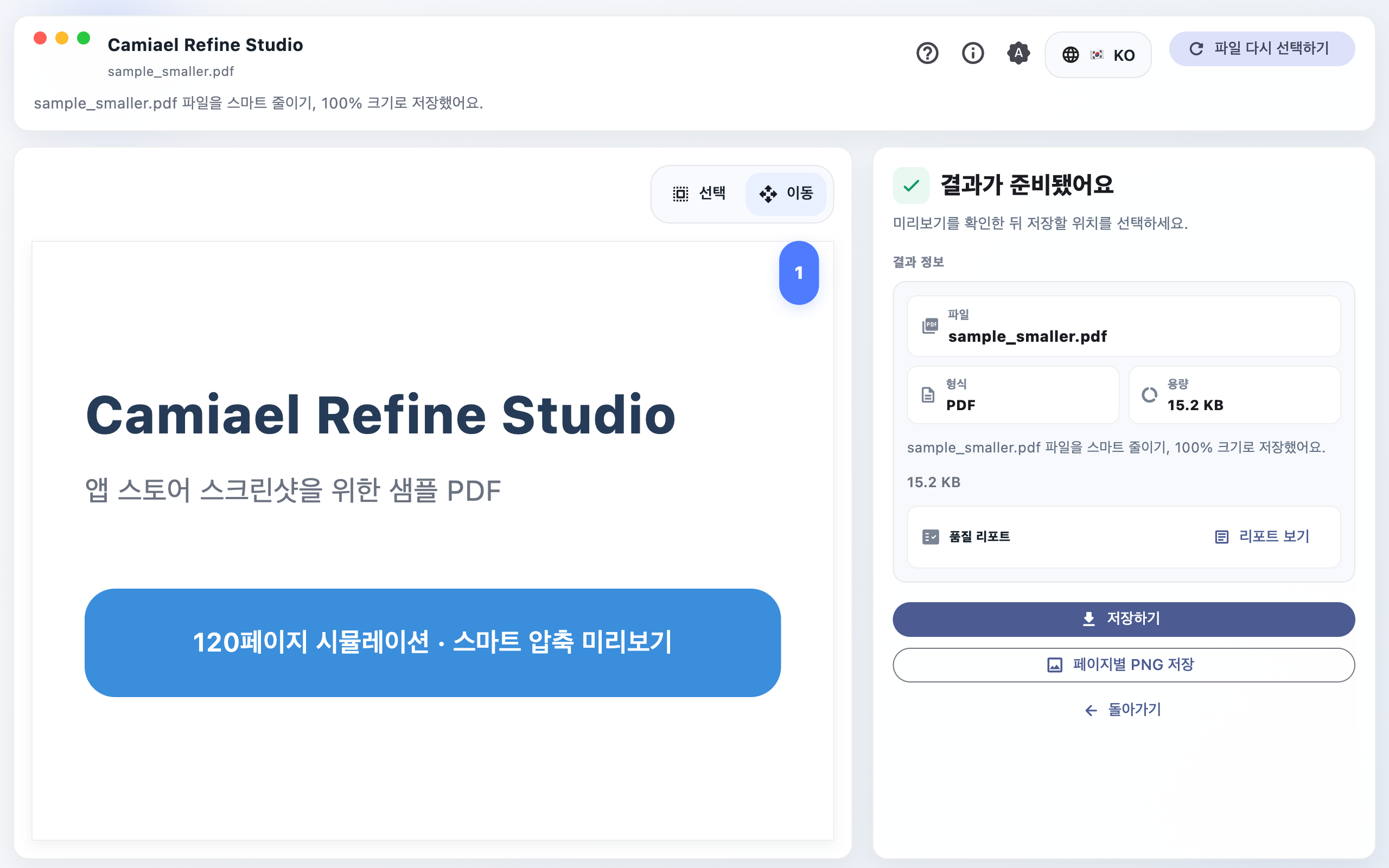Click the auto theme badge icon
Viewport: 1389px width, 868px height.
1018,53
